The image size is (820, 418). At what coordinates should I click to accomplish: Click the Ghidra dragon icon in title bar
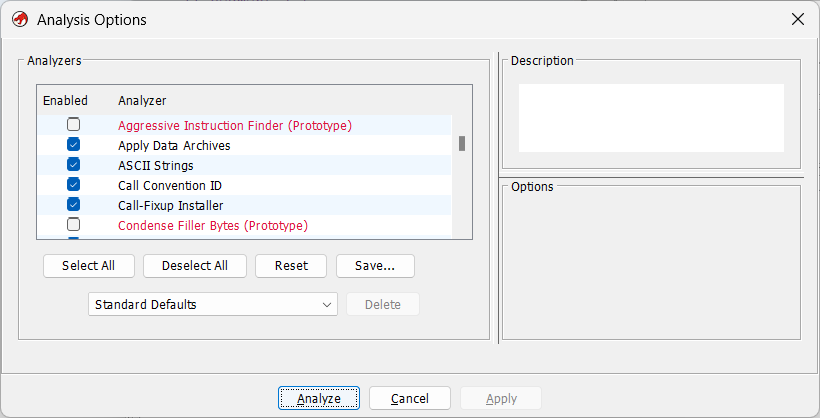click(19, 19)
